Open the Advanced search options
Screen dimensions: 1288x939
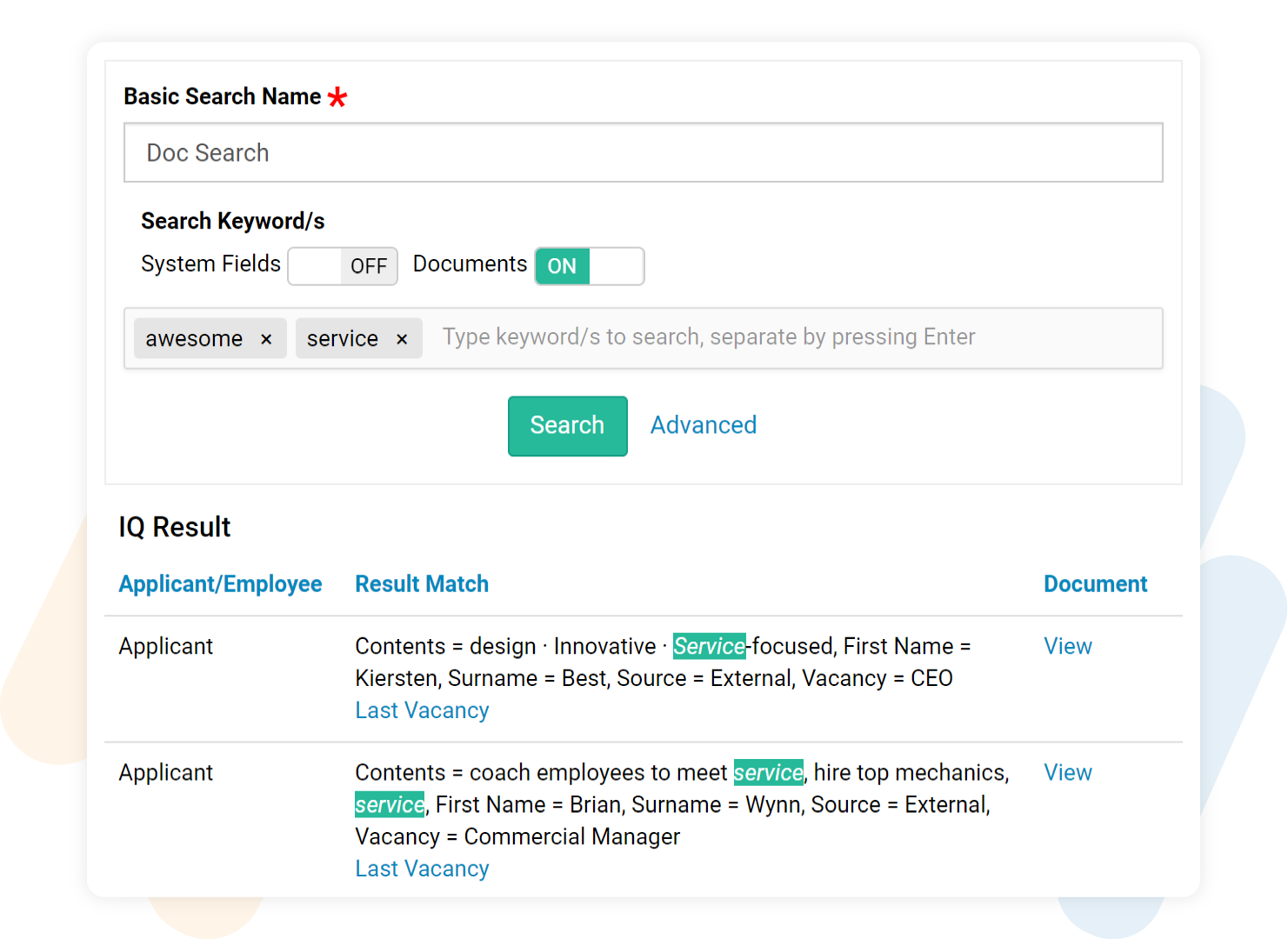click(x=703, y=425)
